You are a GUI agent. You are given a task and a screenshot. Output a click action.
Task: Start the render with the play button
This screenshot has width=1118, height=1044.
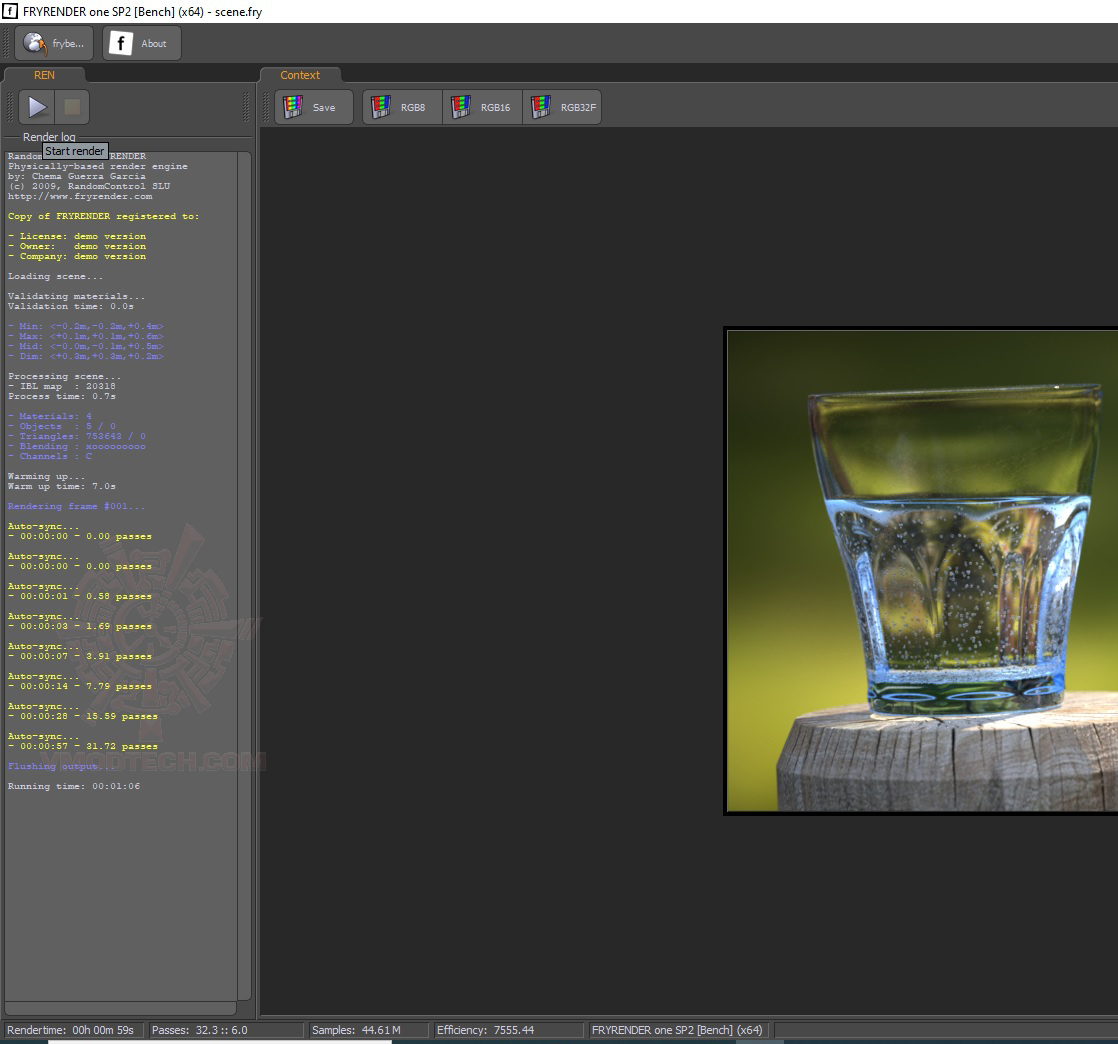36,107
